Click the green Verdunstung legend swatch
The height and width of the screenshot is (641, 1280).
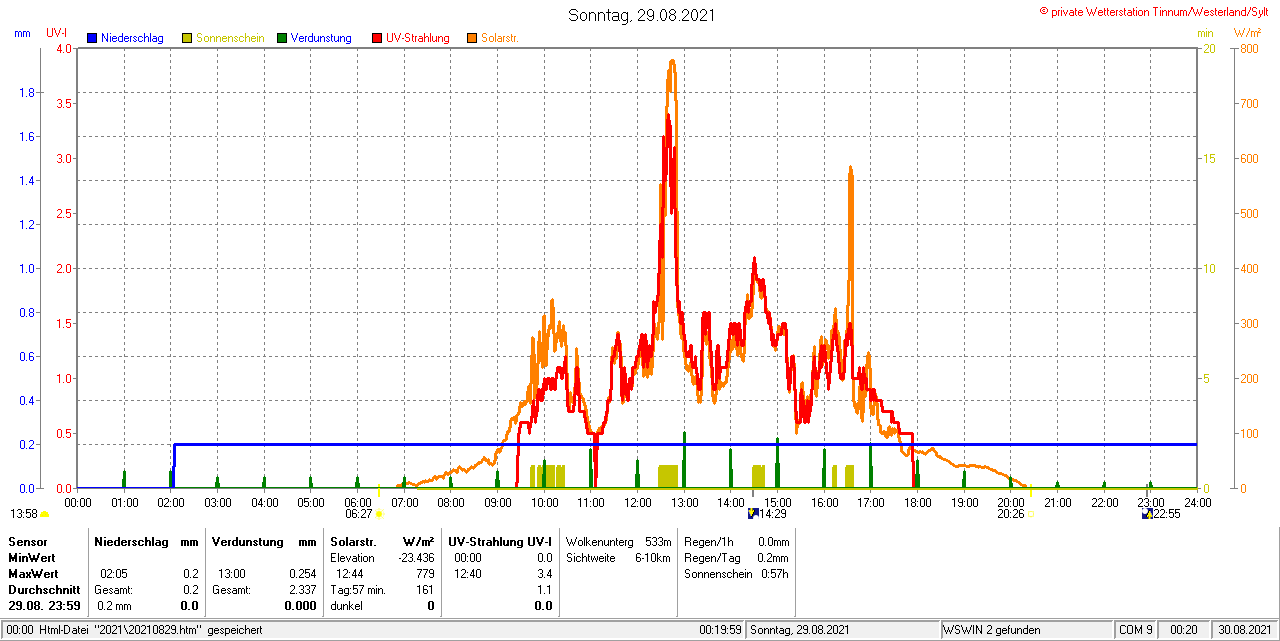click(282, 38)
